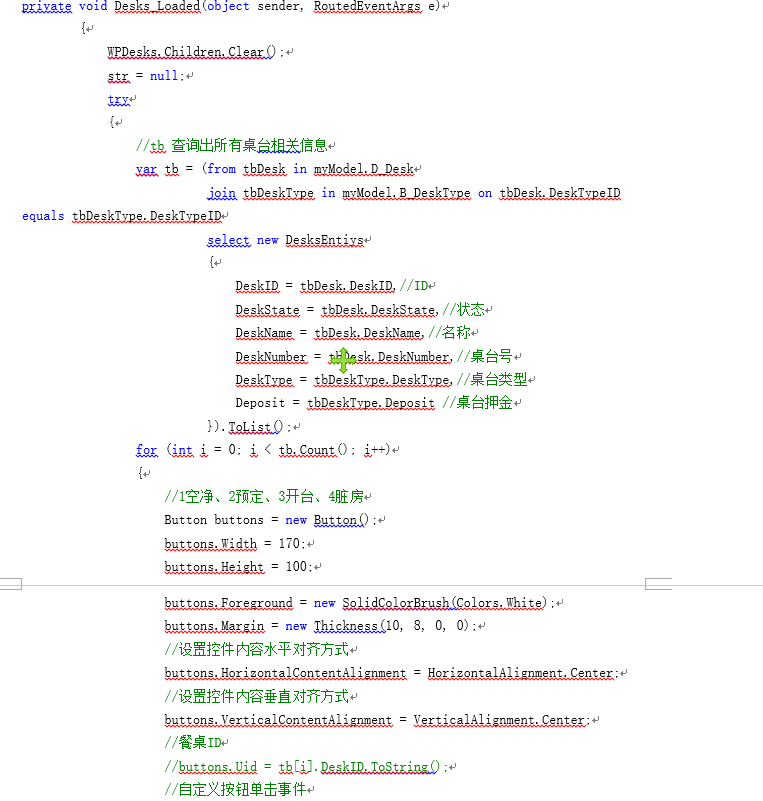Click the line 'DeskID = tbDesk.DeskID'
This screenshot has width=763, height=801.
click(315, 286)
